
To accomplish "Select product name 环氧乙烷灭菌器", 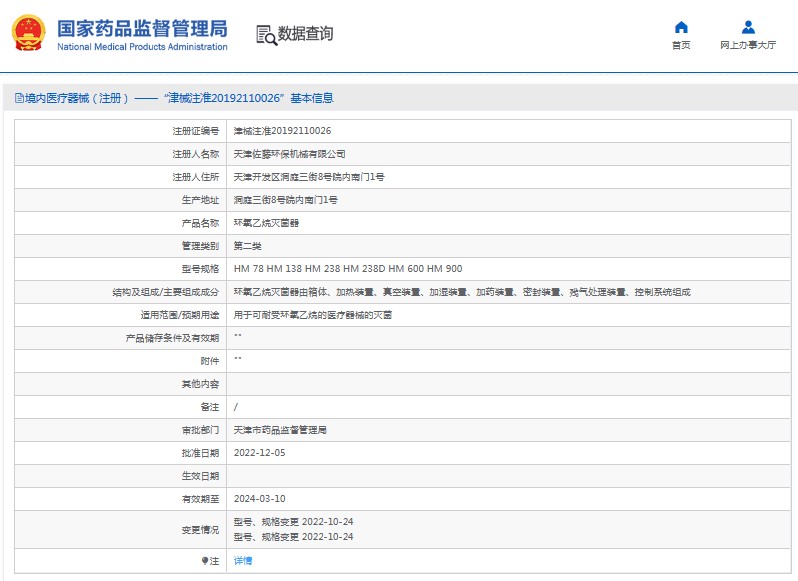I will 266,223.
